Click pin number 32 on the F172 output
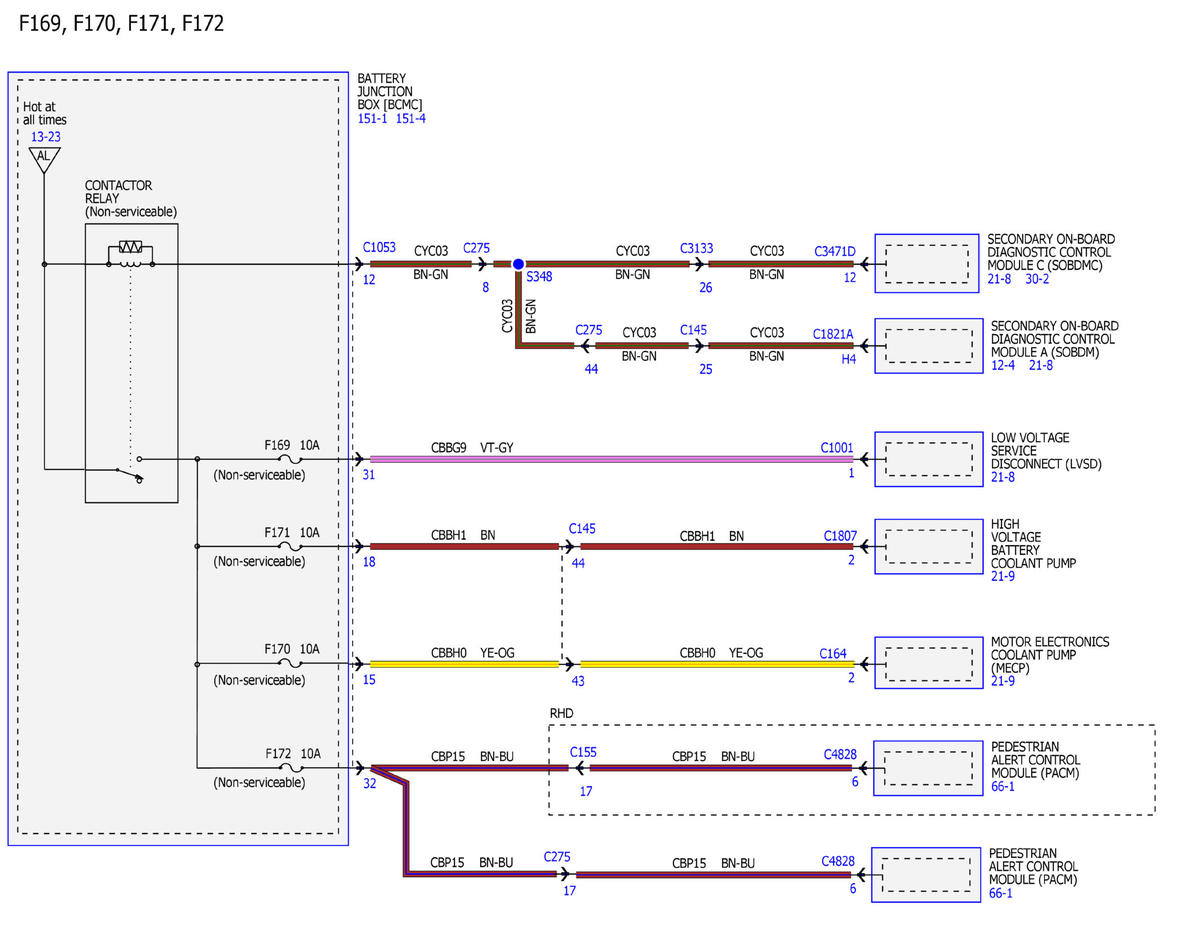Screen dimensions: 1200x927 370,784
